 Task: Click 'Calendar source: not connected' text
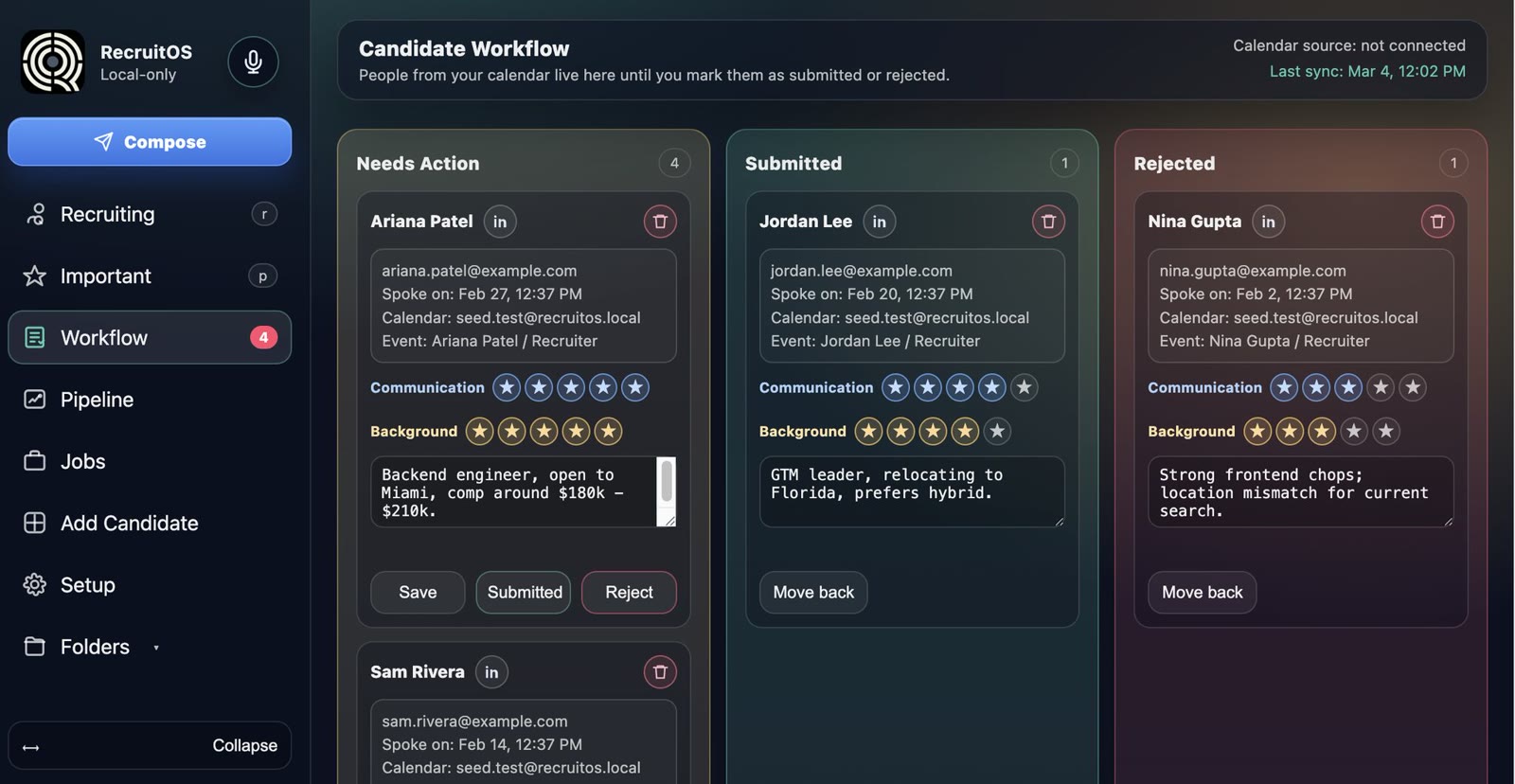(x=1349, y=45)
